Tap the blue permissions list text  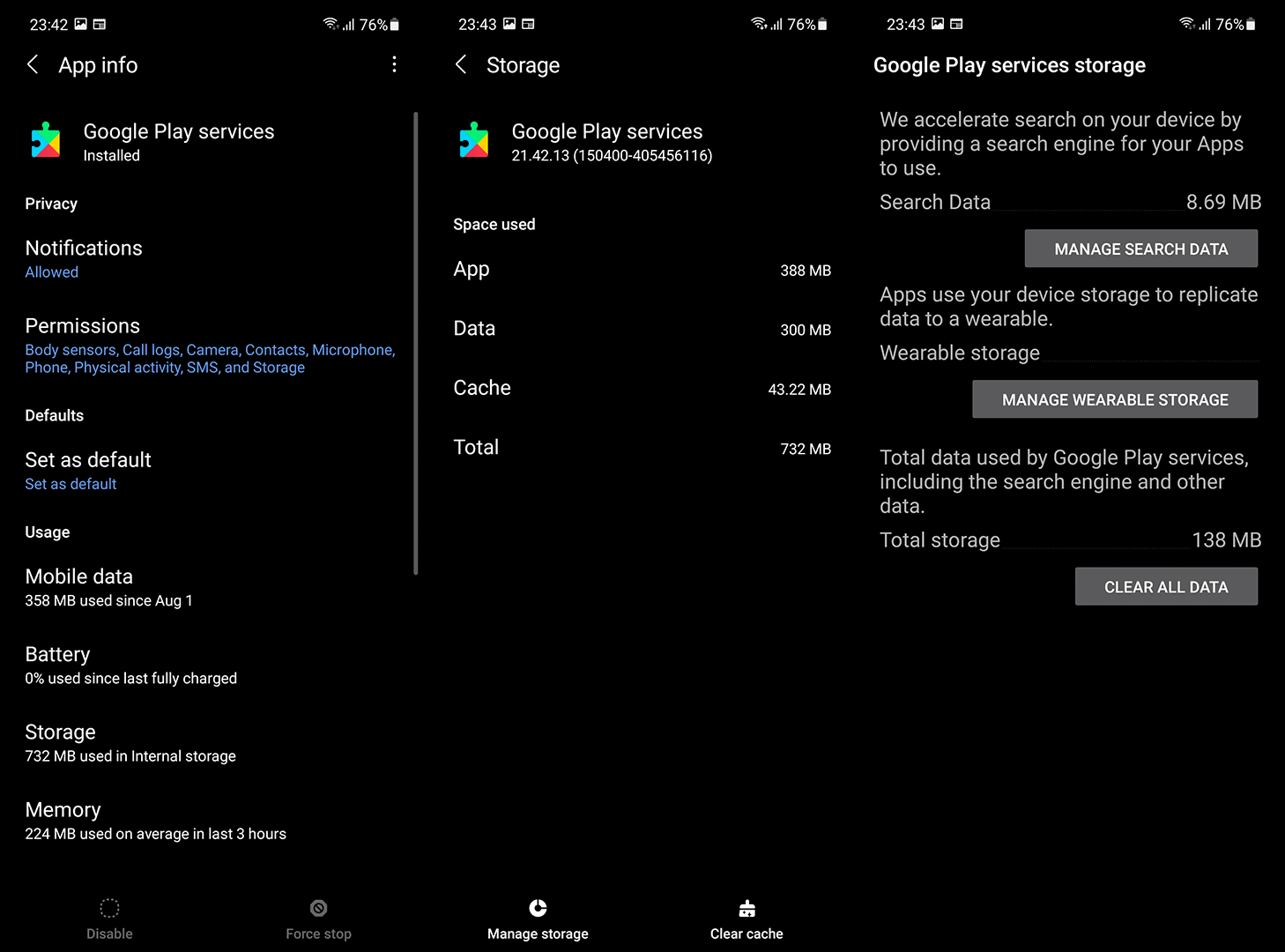pos(210,359)
